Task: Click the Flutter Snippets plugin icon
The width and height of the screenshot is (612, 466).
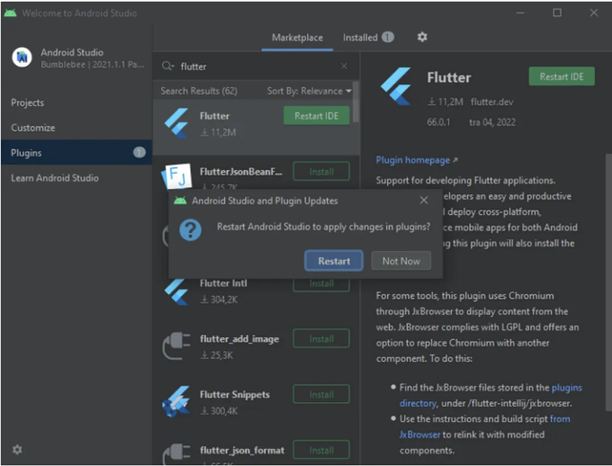Action: pos(176,402)
